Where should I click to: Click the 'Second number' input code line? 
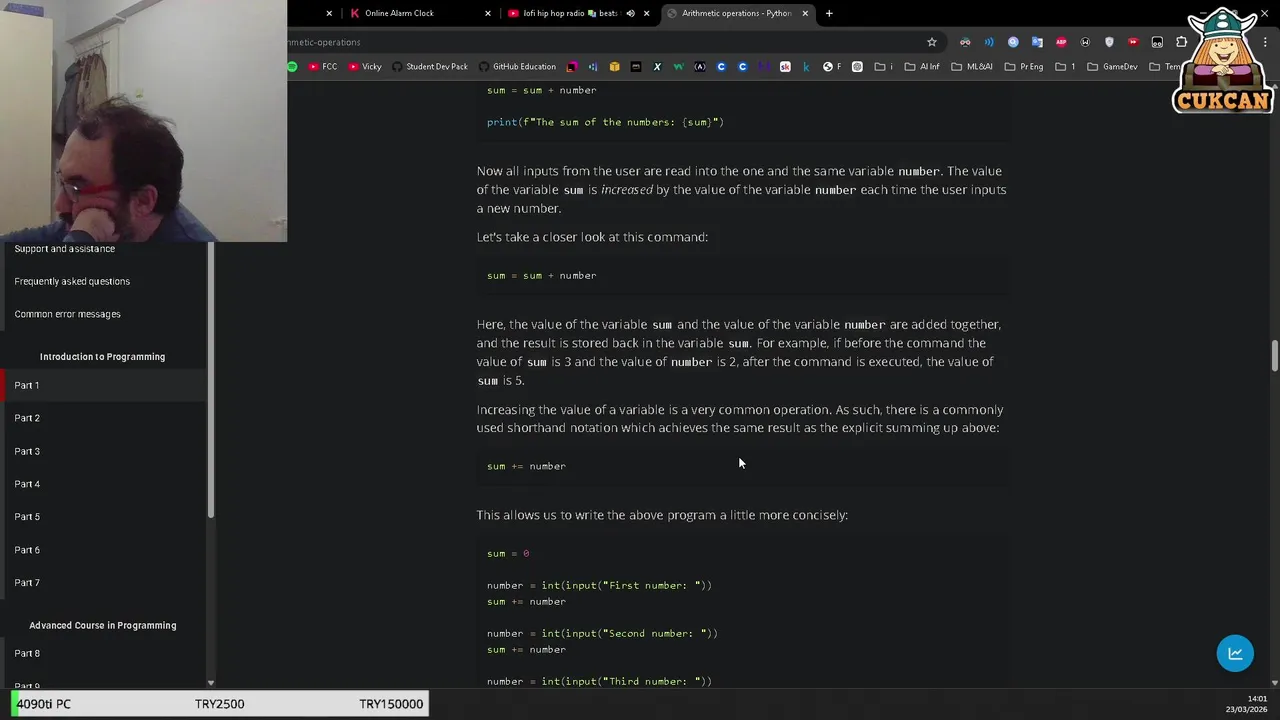(x=602, y=633)
